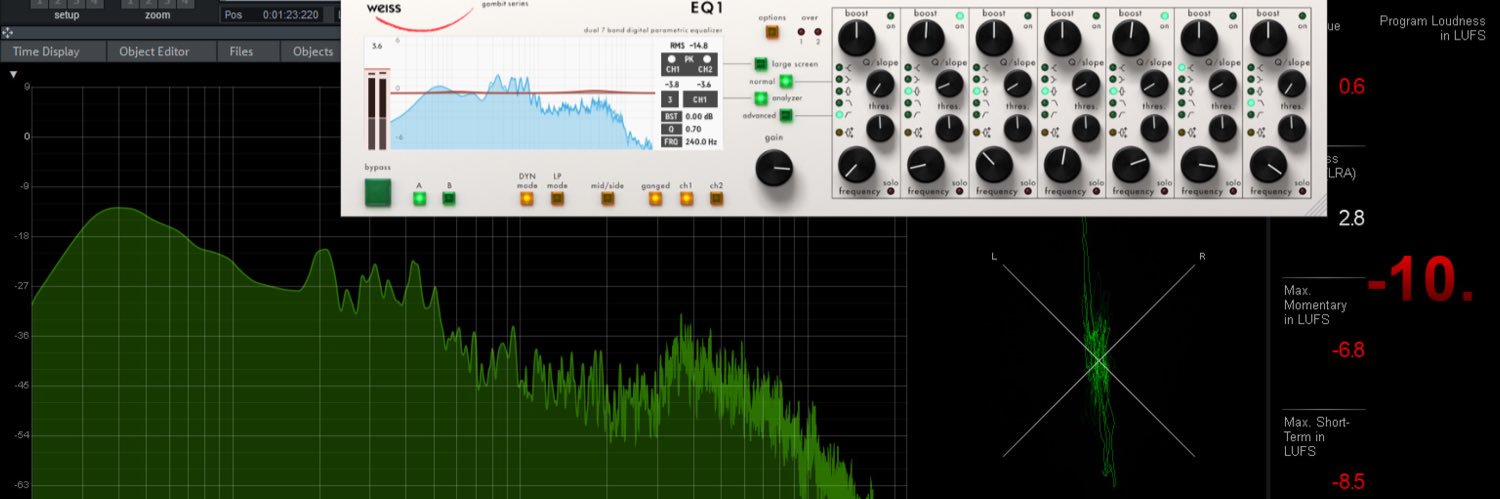
Task: Solo band 4 of the EQ
Action: pyautogui.click(x=1095, y=191)
